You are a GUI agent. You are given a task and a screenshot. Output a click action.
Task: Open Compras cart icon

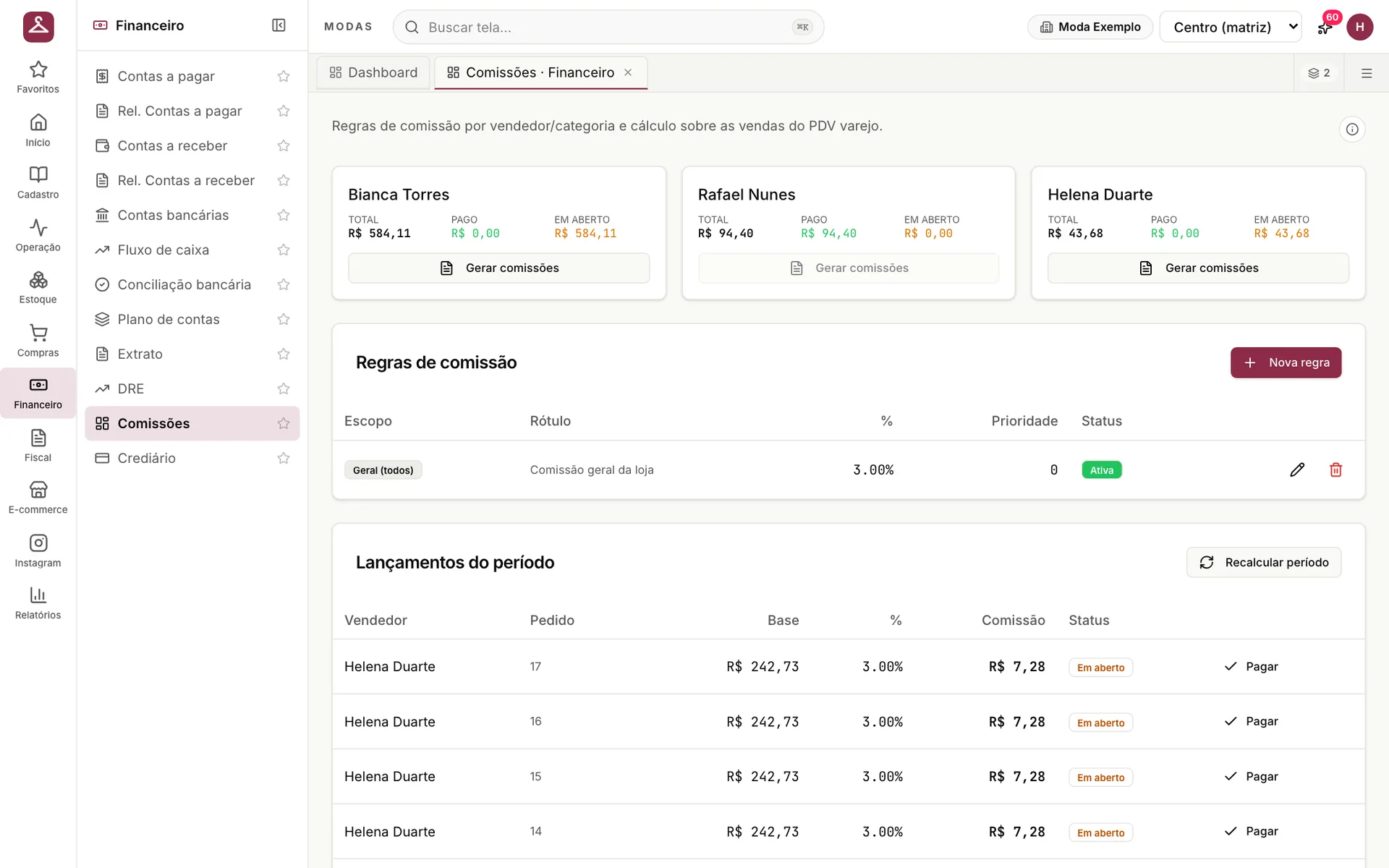click(x=38, y=341)
